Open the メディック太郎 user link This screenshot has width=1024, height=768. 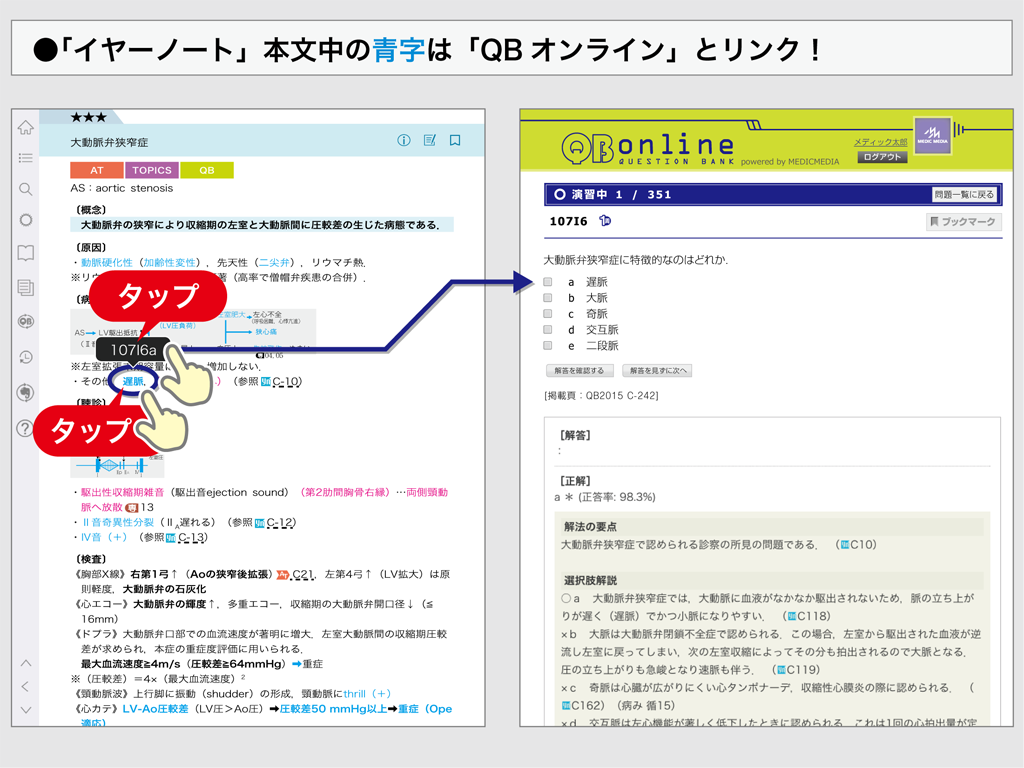point(880,142)
